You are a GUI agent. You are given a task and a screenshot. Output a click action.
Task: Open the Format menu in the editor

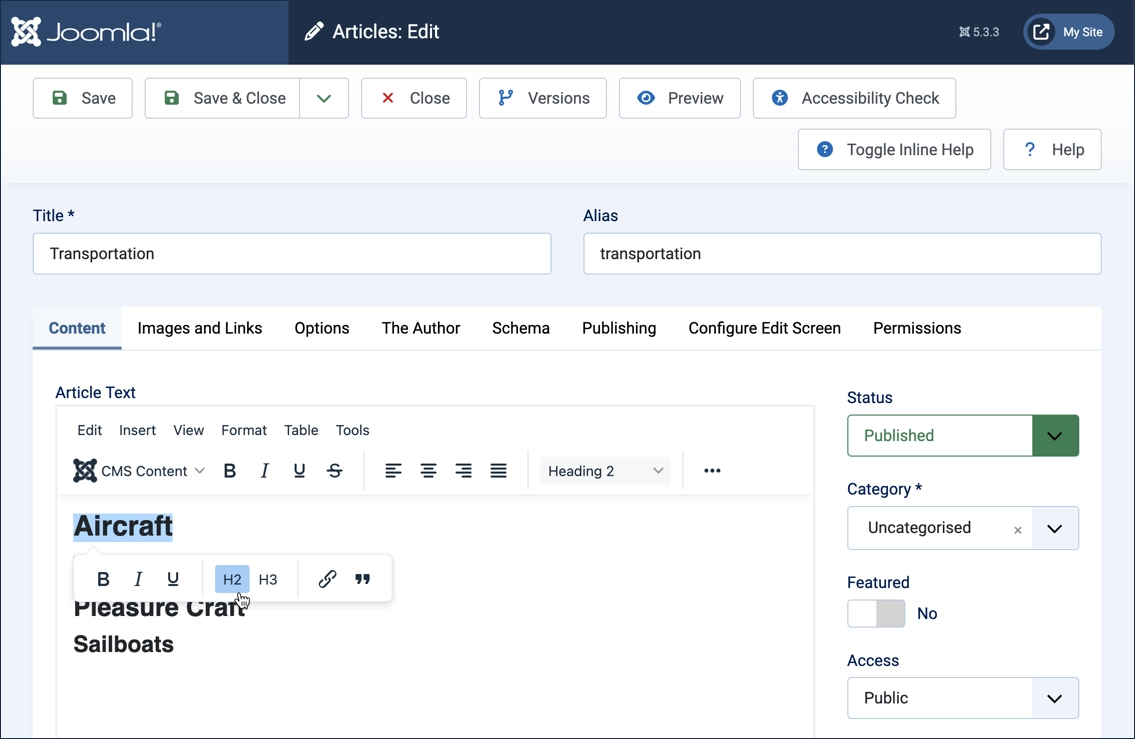click(x=243, y=430)
